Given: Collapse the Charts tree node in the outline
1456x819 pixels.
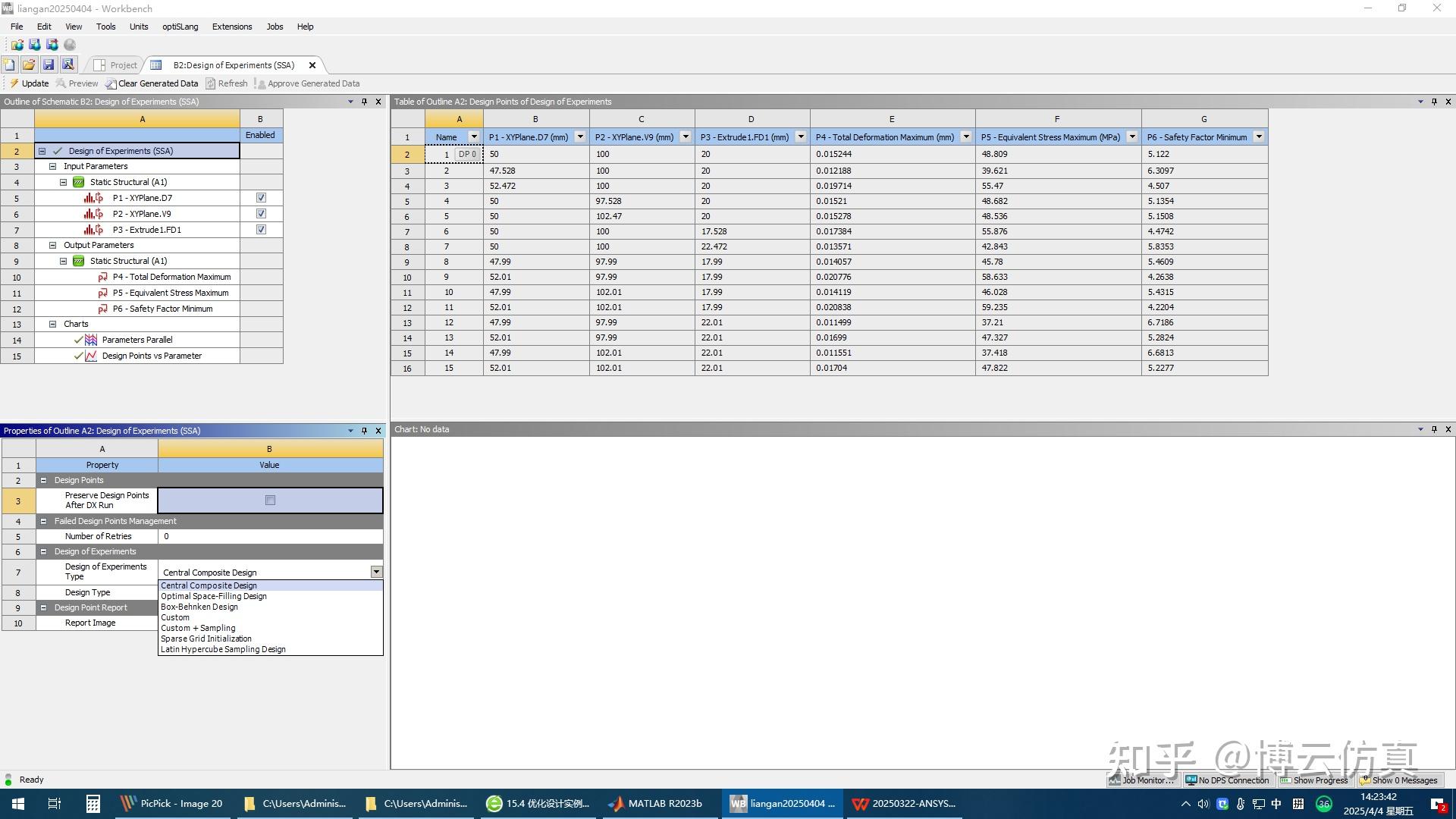Looking at the screenshot, I should [52, 324].
